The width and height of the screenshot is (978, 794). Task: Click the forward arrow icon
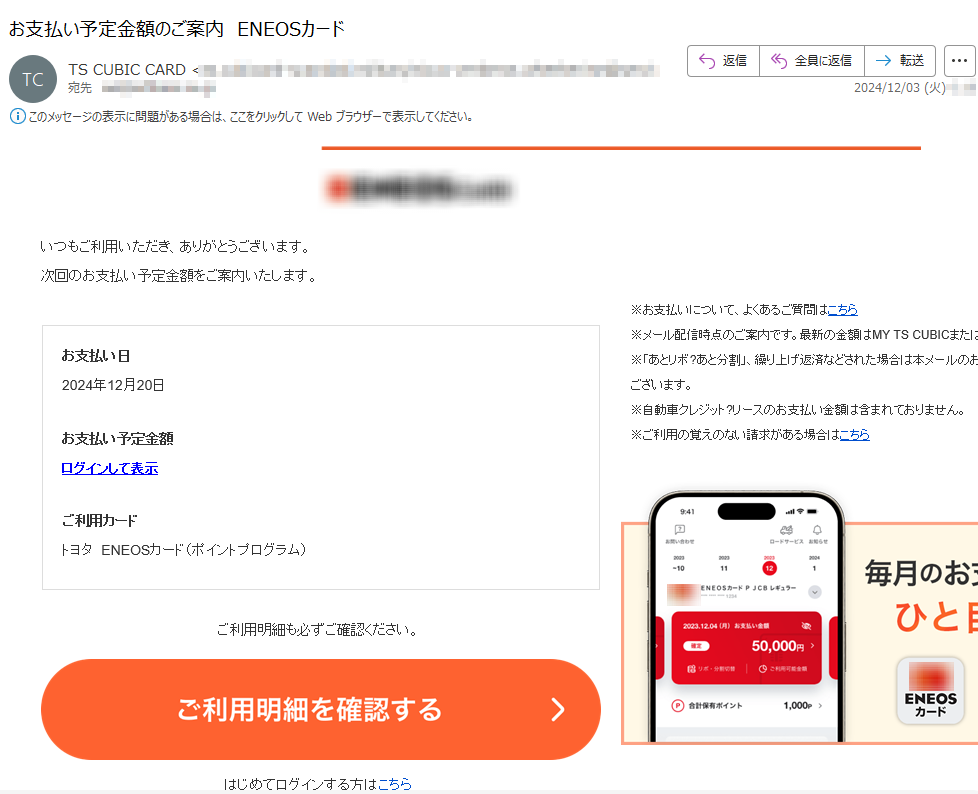[x=883, y=61]
